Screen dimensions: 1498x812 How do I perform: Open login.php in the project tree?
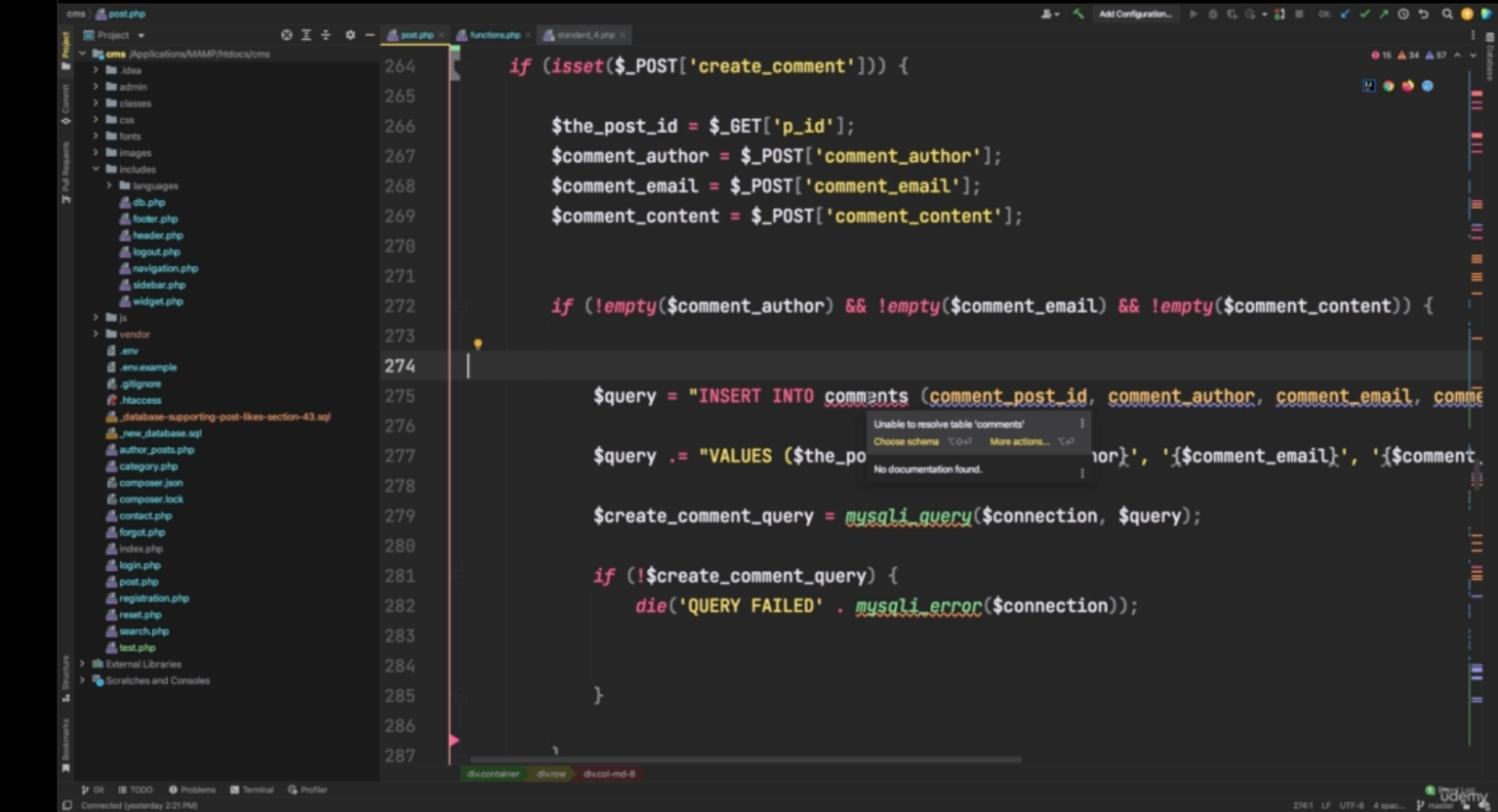[x=139, y=565]
